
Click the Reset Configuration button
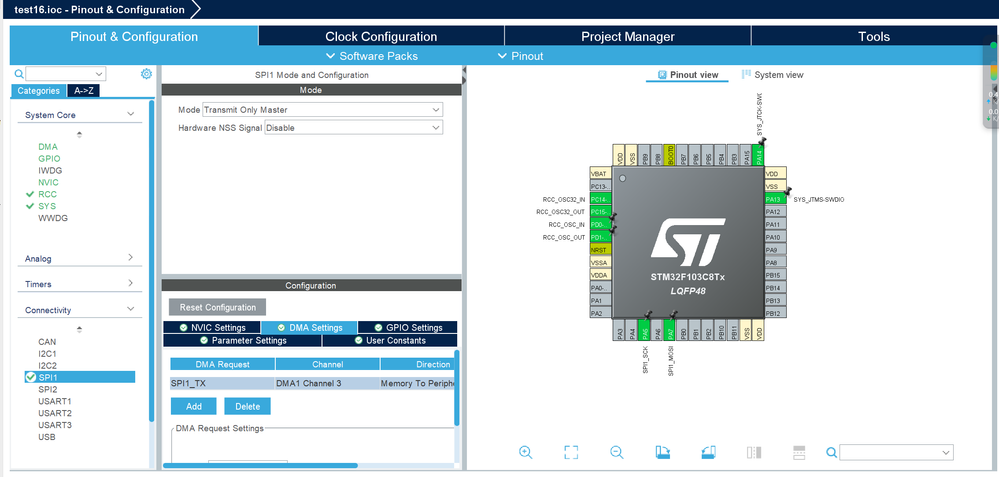click(217, 307)
